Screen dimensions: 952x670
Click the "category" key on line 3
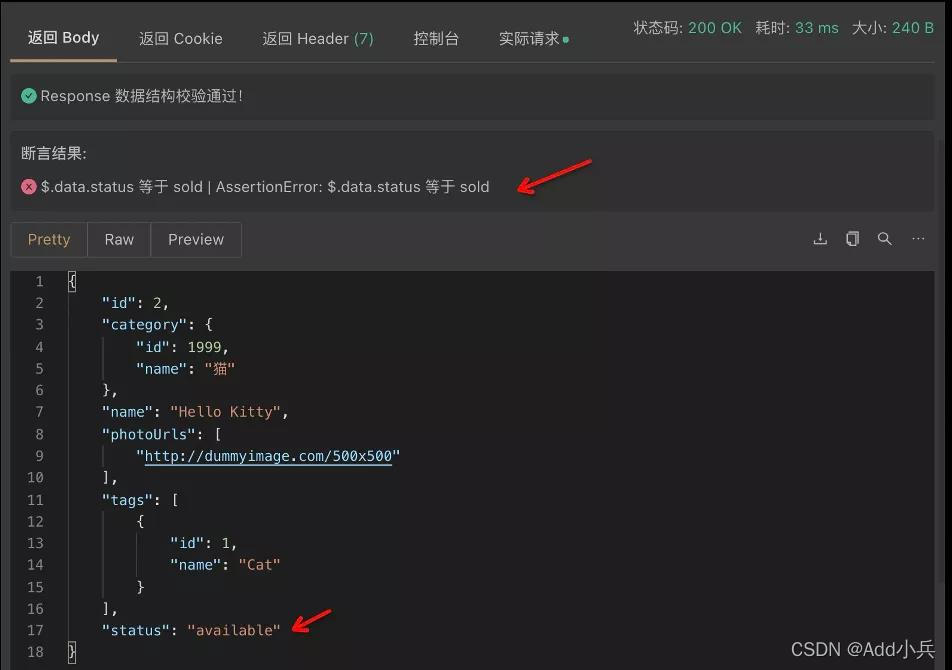click(x=144, y=325)
